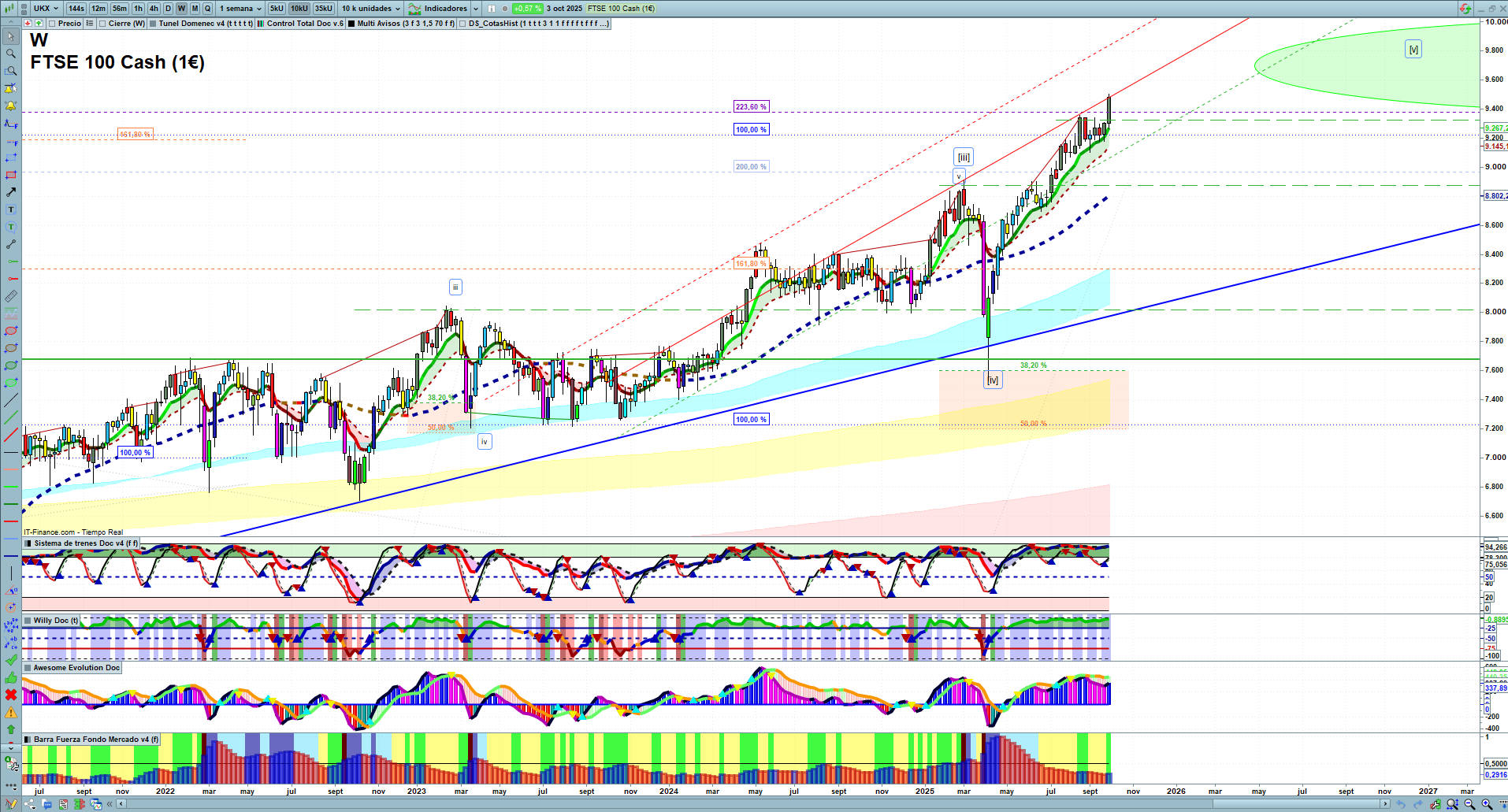Click the green thumbs-up icon
The height and width of the screenshot is (812, 1508).
click(11, 677)
